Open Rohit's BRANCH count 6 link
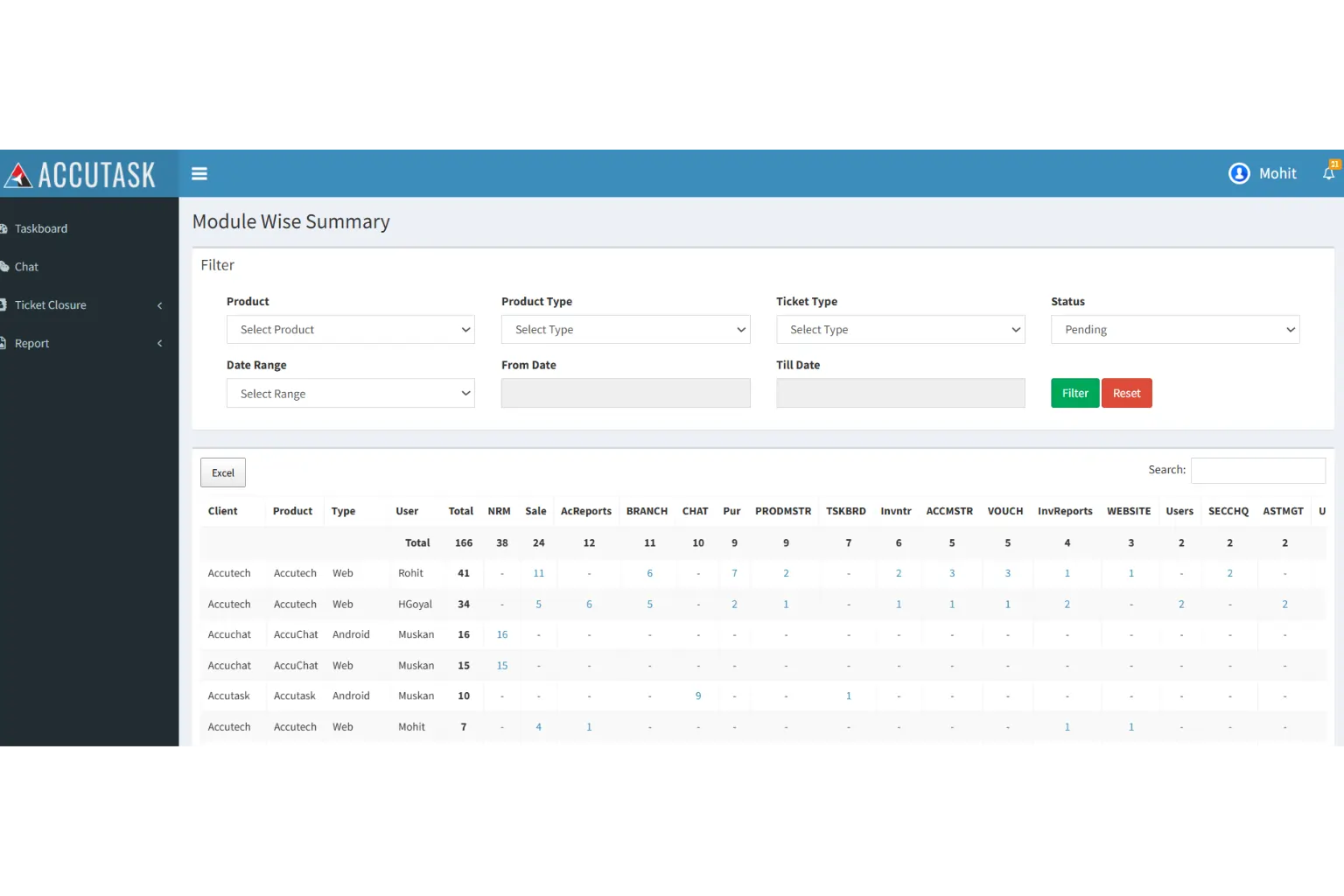The height and width of the screenshot is (896, 1344). point(650,573)
